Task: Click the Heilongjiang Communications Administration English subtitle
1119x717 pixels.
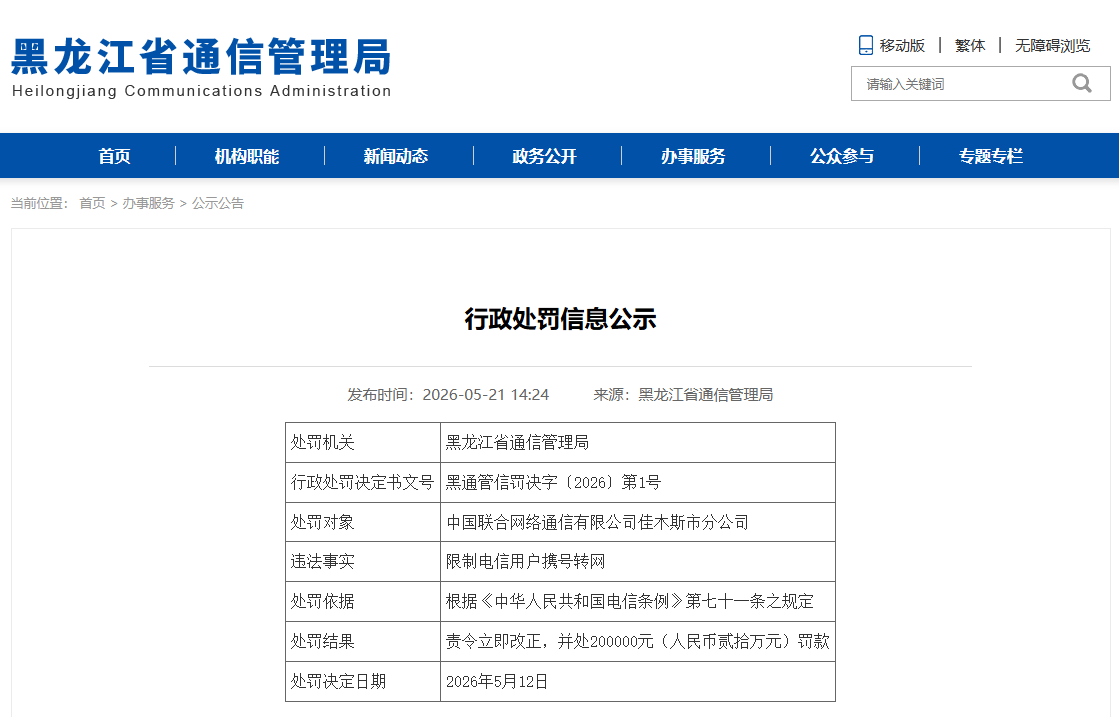Action: pos(201,91)
